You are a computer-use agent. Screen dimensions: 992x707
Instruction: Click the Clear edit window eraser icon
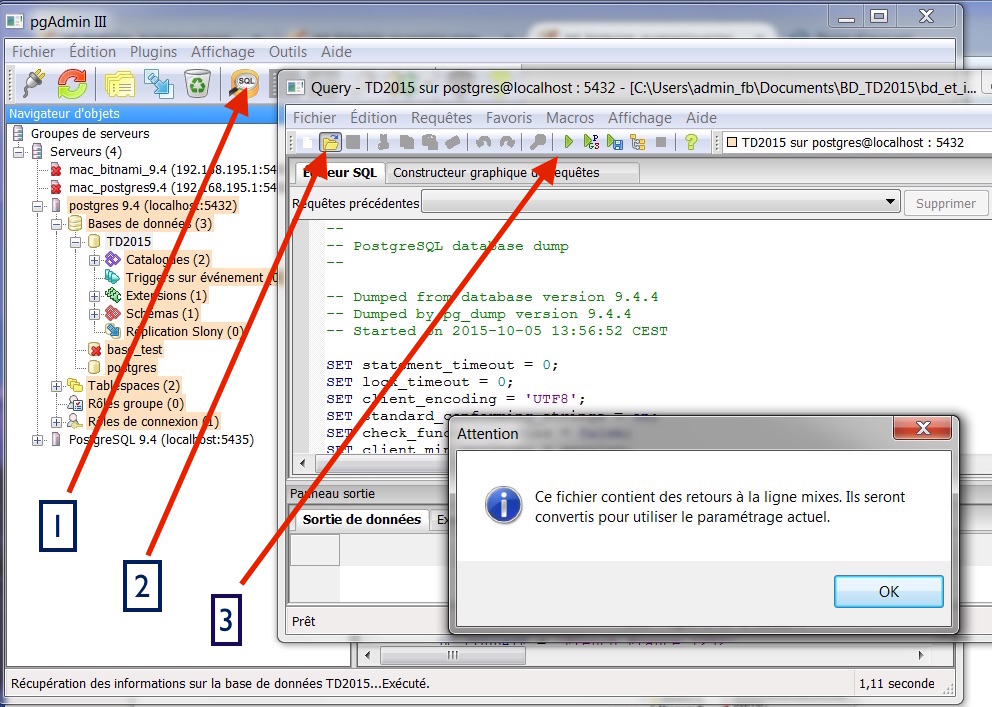pos(452,142)
